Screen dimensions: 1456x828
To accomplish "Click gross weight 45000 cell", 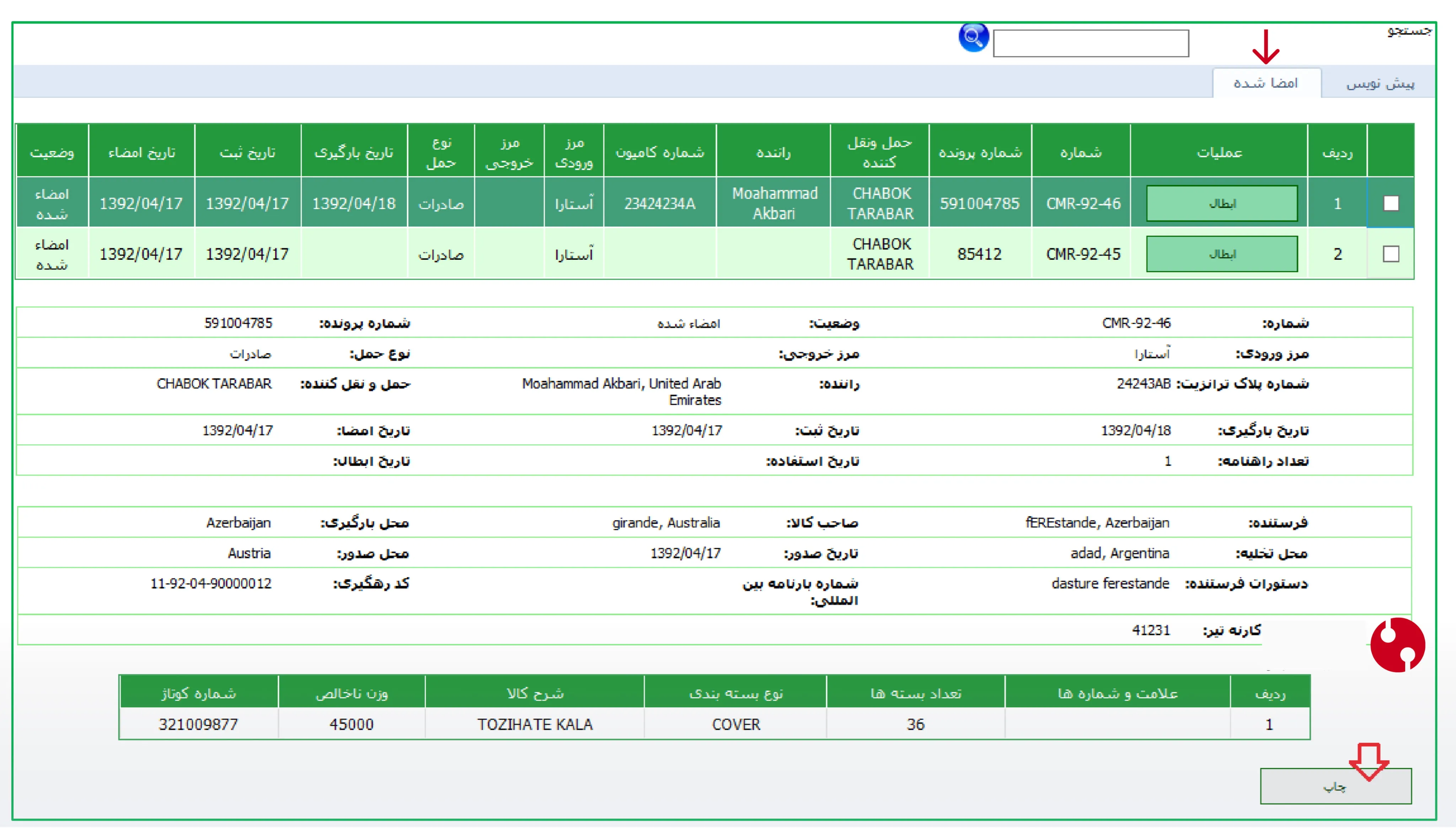I will click(352, 724).
